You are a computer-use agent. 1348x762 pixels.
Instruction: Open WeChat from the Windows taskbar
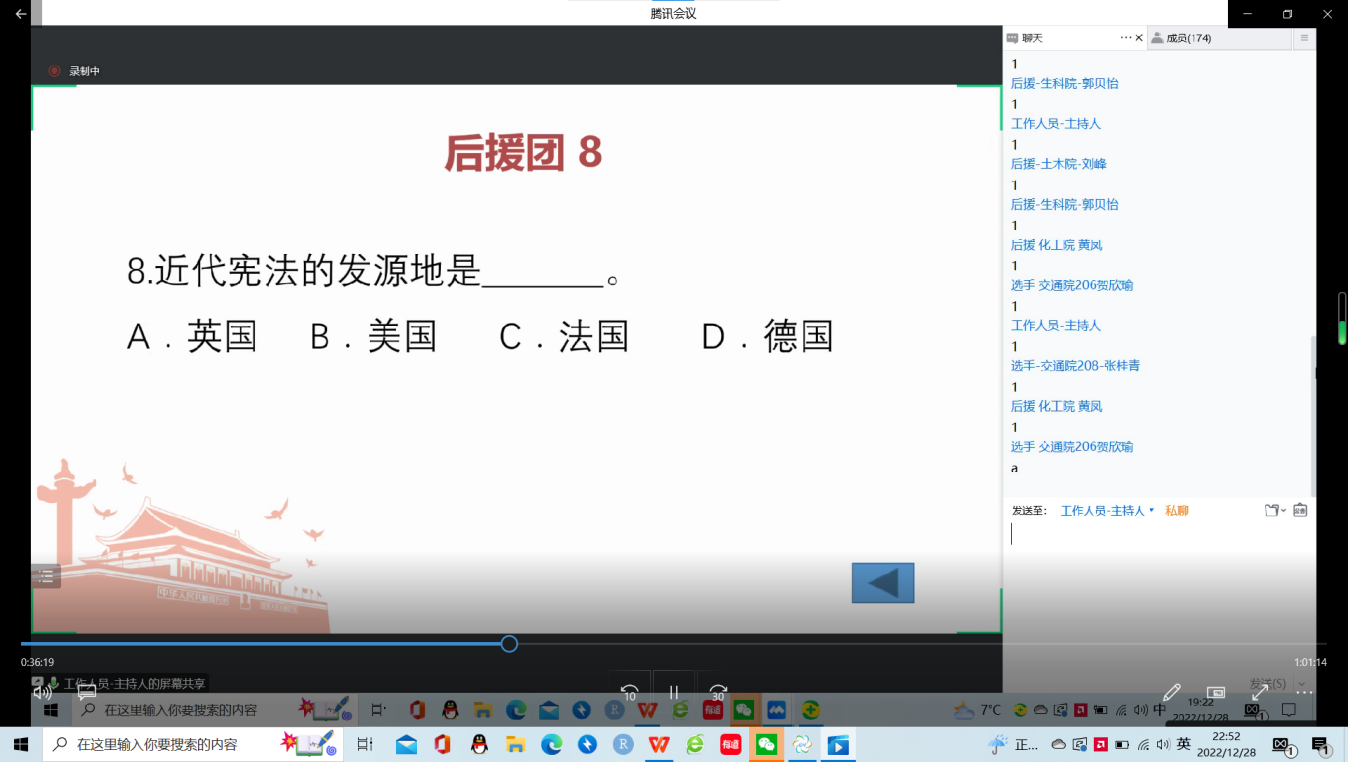[x=766, y=745]
